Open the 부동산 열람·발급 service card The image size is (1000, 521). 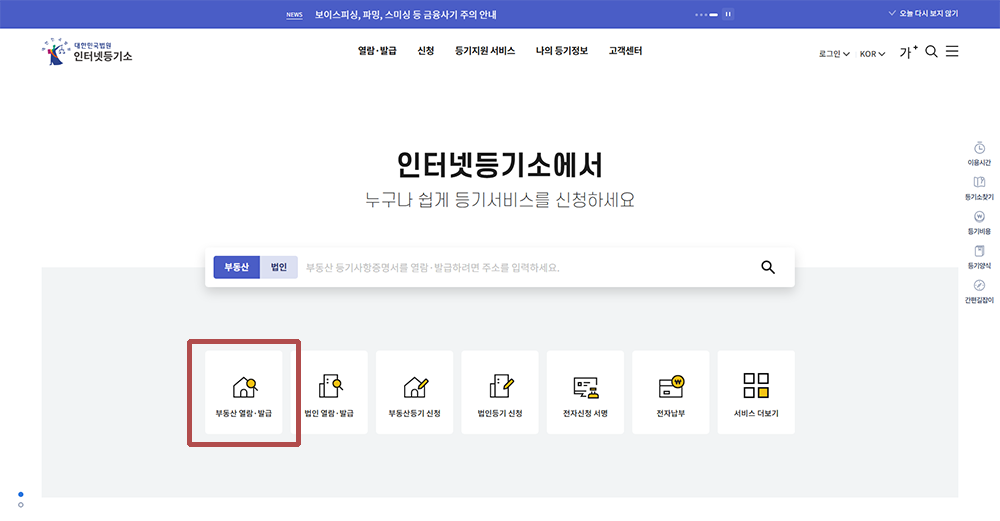[x=244, y=392]
